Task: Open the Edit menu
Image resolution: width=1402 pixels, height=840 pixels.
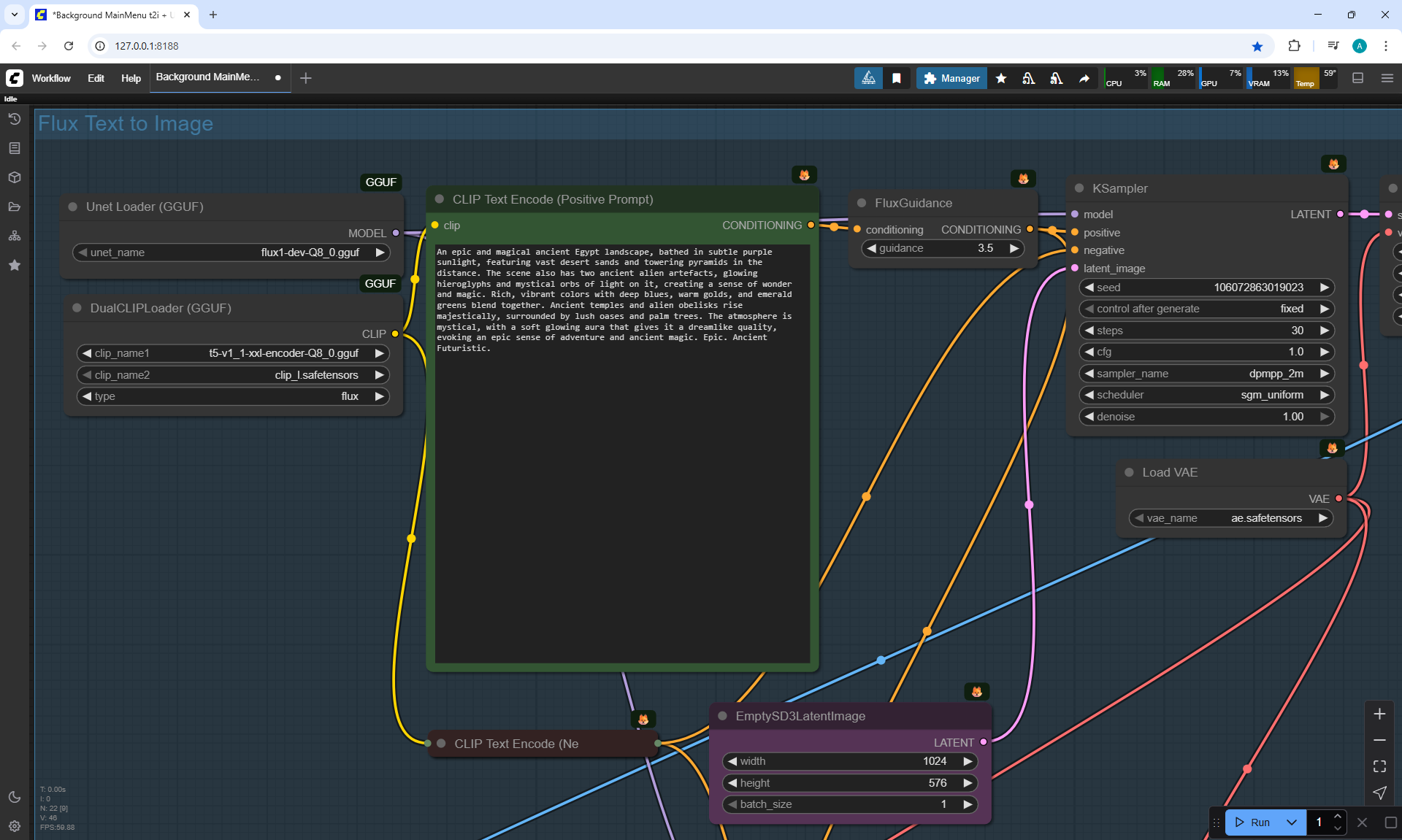Action: click(x=96, y=78)
